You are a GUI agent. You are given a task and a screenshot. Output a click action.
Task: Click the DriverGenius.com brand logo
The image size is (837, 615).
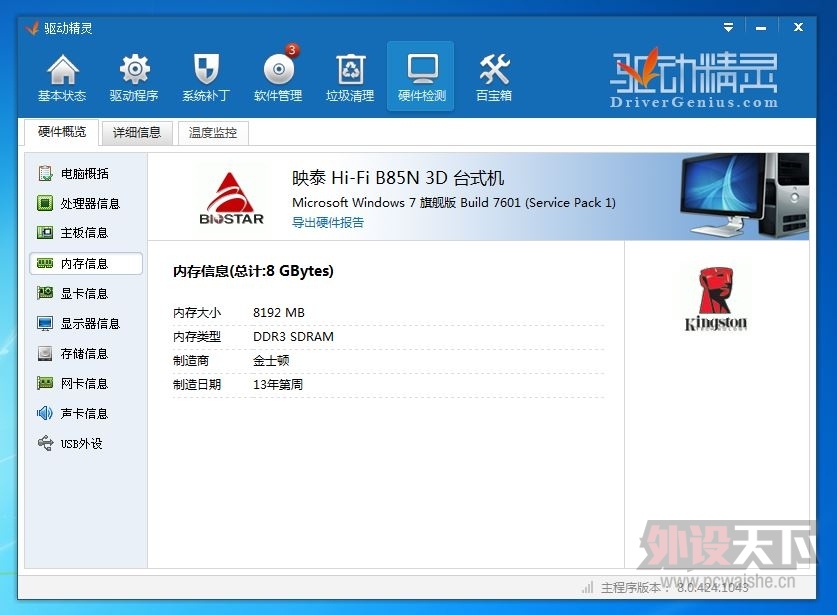point(693,79)
